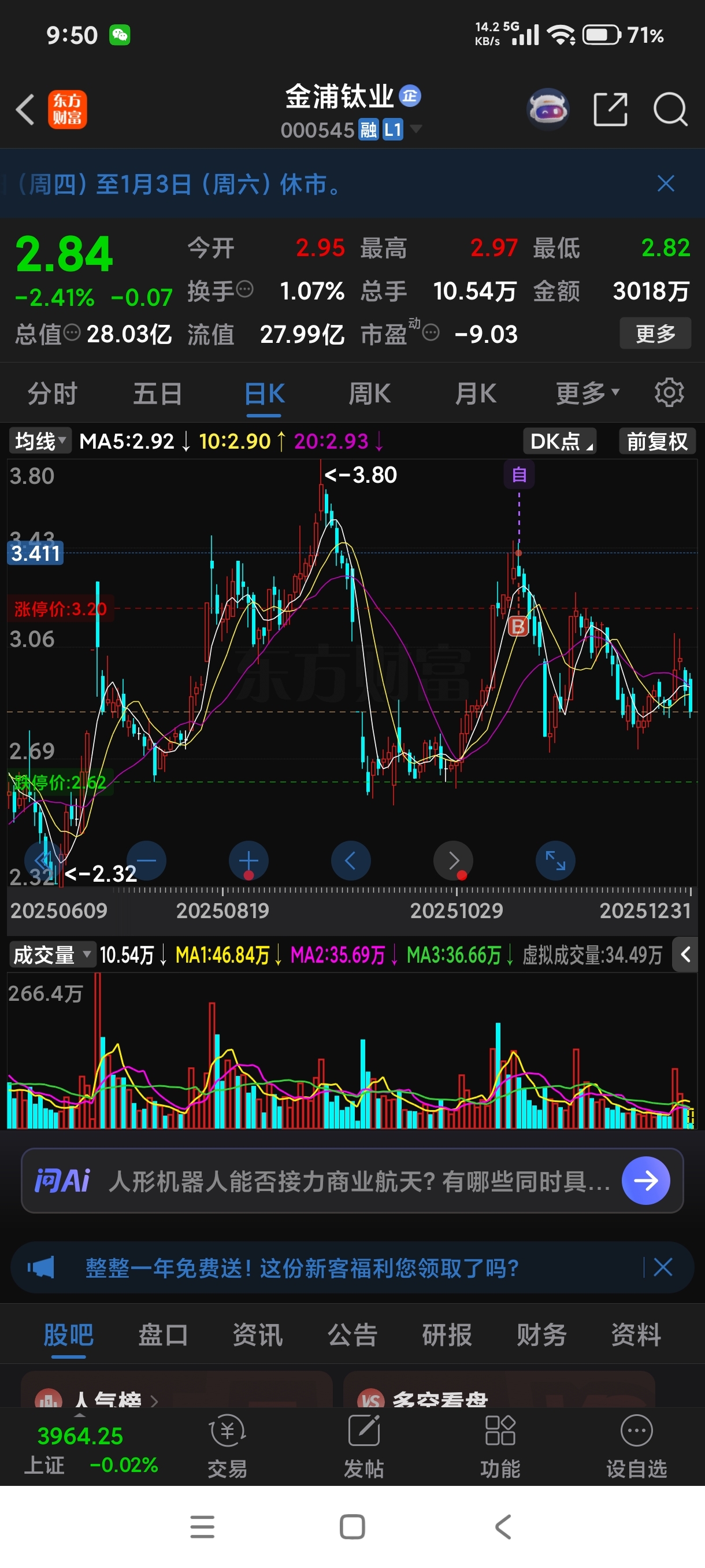The height and width of the screenshot is (1568, 705).
Task: Open 发帖 post icon
Action: click(363, 1446)
